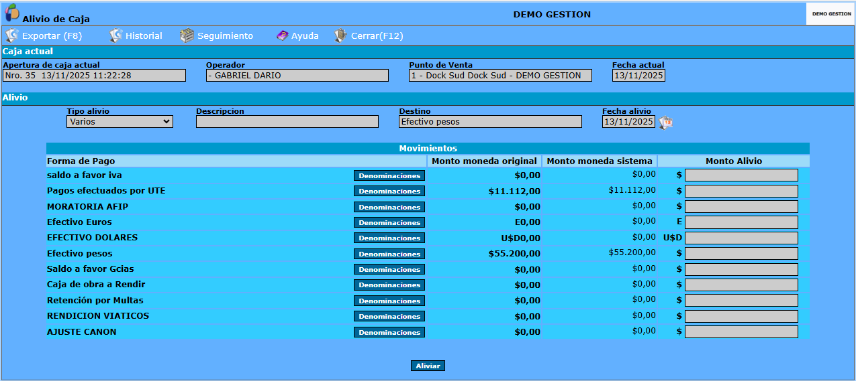Open Denominaciones for Retención por Multas
This screenshot has width=856, height=381.
coord(389,301)
